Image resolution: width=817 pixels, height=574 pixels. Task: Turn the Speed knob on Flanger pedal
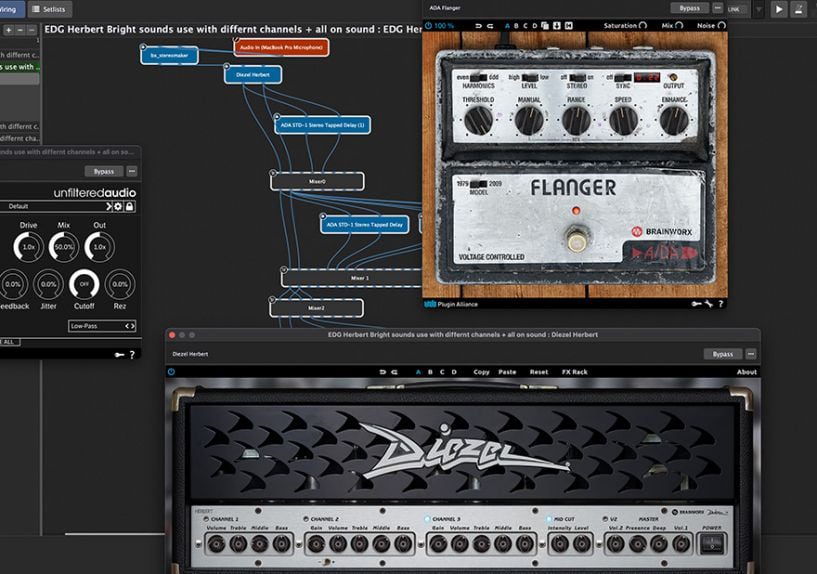pos(623,120)
